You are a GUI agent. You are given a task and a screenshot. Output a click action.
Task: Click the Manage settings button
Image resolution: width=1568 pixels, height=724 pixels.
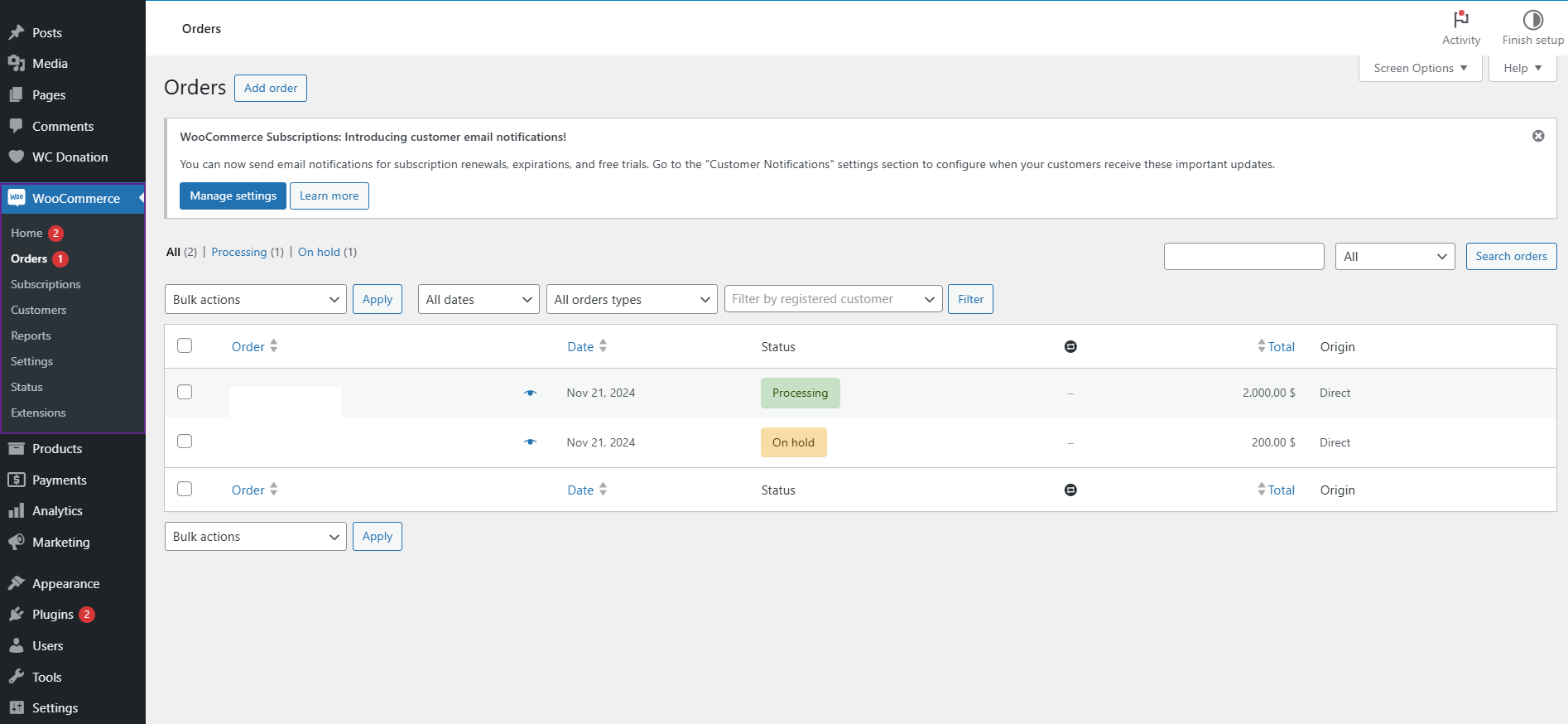233,195
